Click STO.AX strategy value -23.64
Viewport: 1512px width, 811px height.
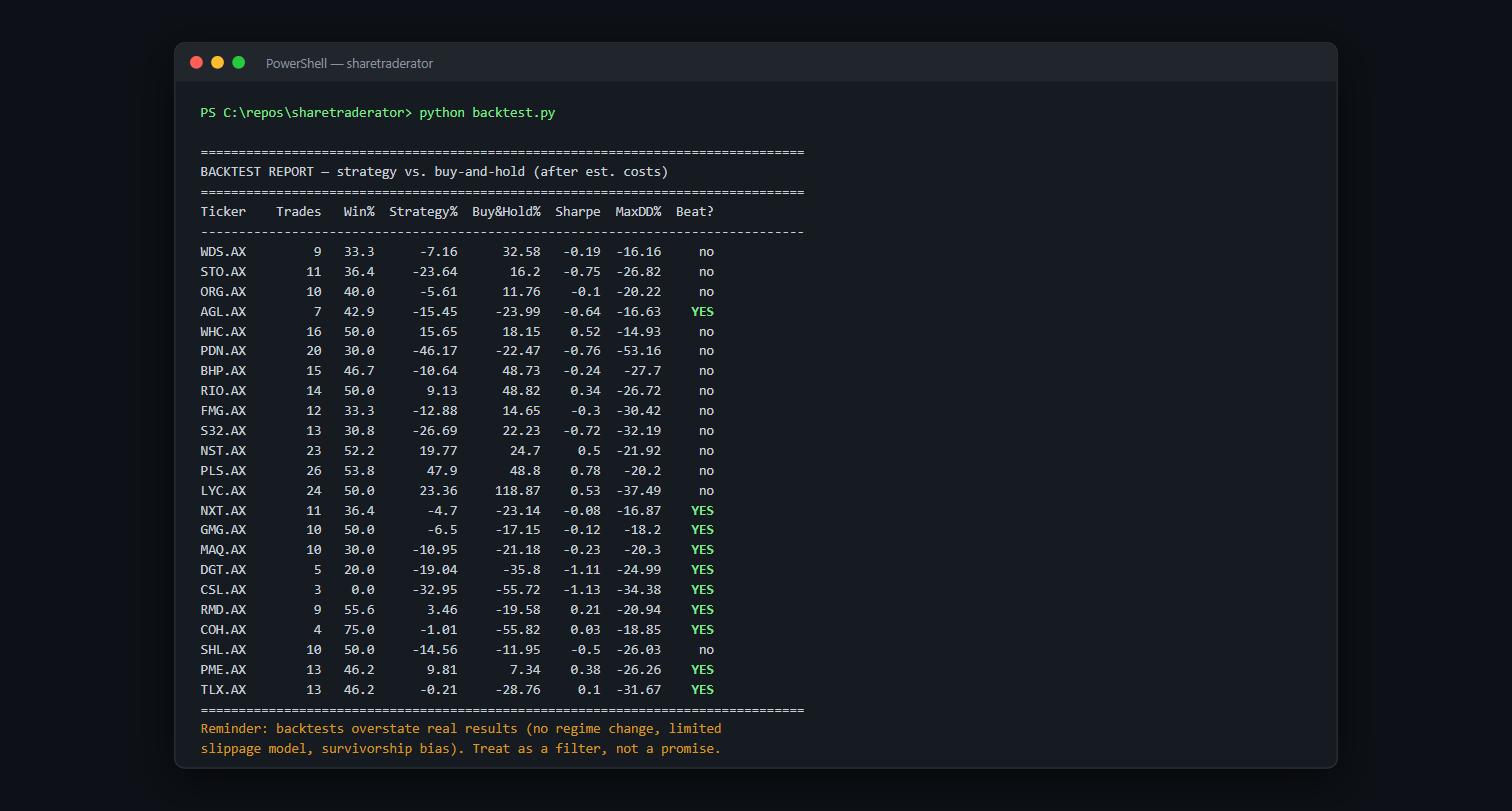tap(435, 271)
